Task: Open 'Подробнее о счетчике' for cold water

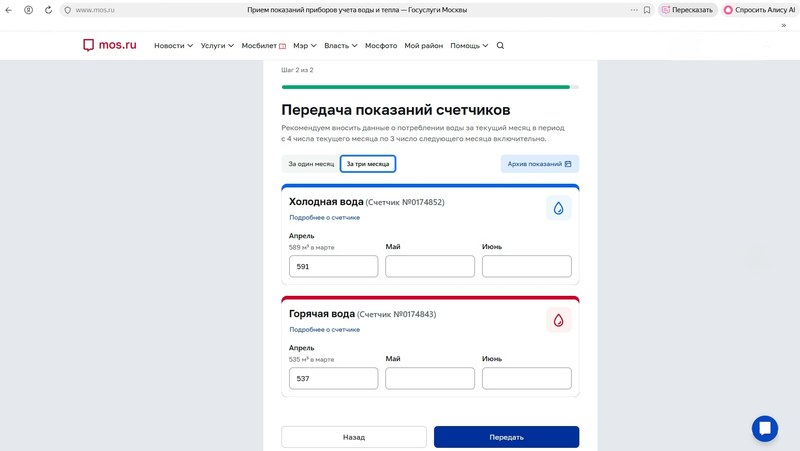Action: (324, 217)
